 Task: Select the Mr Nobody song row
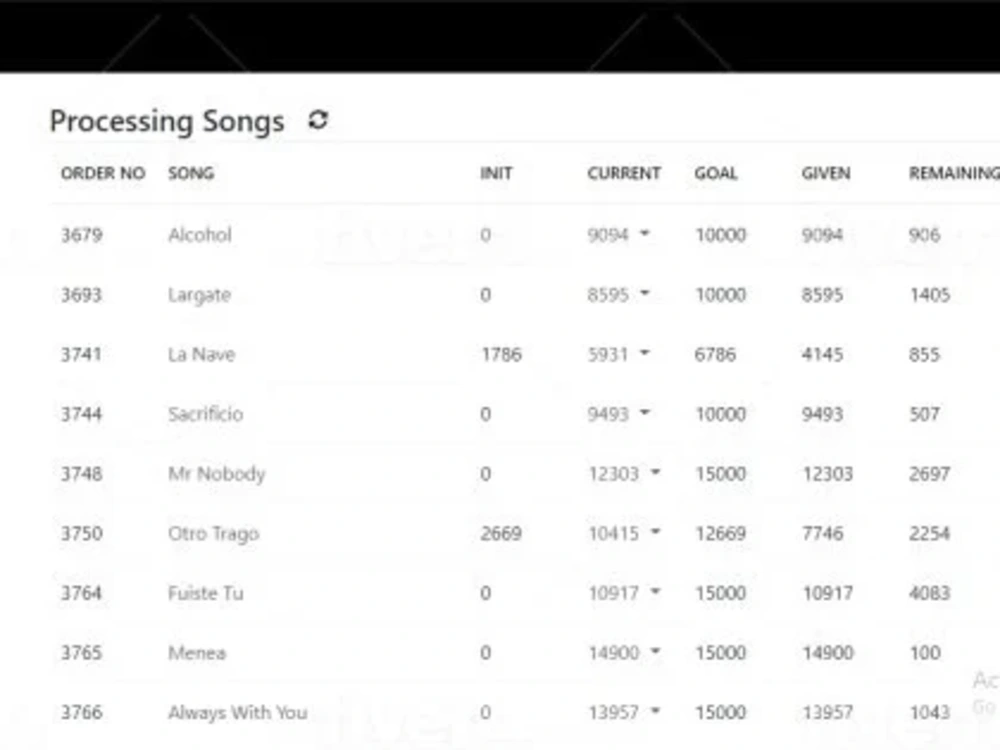point(522,474)
